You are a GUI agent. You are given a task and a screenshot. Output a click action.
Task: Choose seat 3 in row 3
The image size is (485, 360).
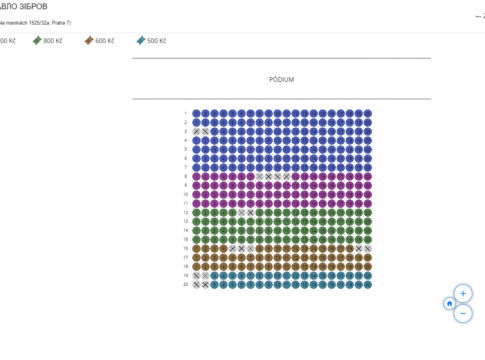pyautogui.click(x=214, y=132)
